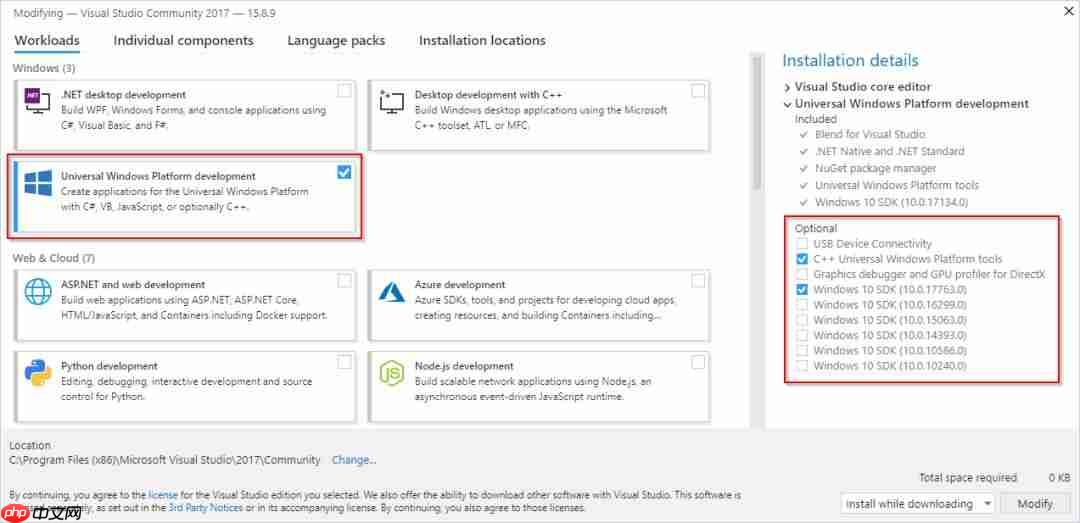Click the Universal Windows Platform tools item
The width and height of the screenshot is (1080, 523).
point(896,185)
